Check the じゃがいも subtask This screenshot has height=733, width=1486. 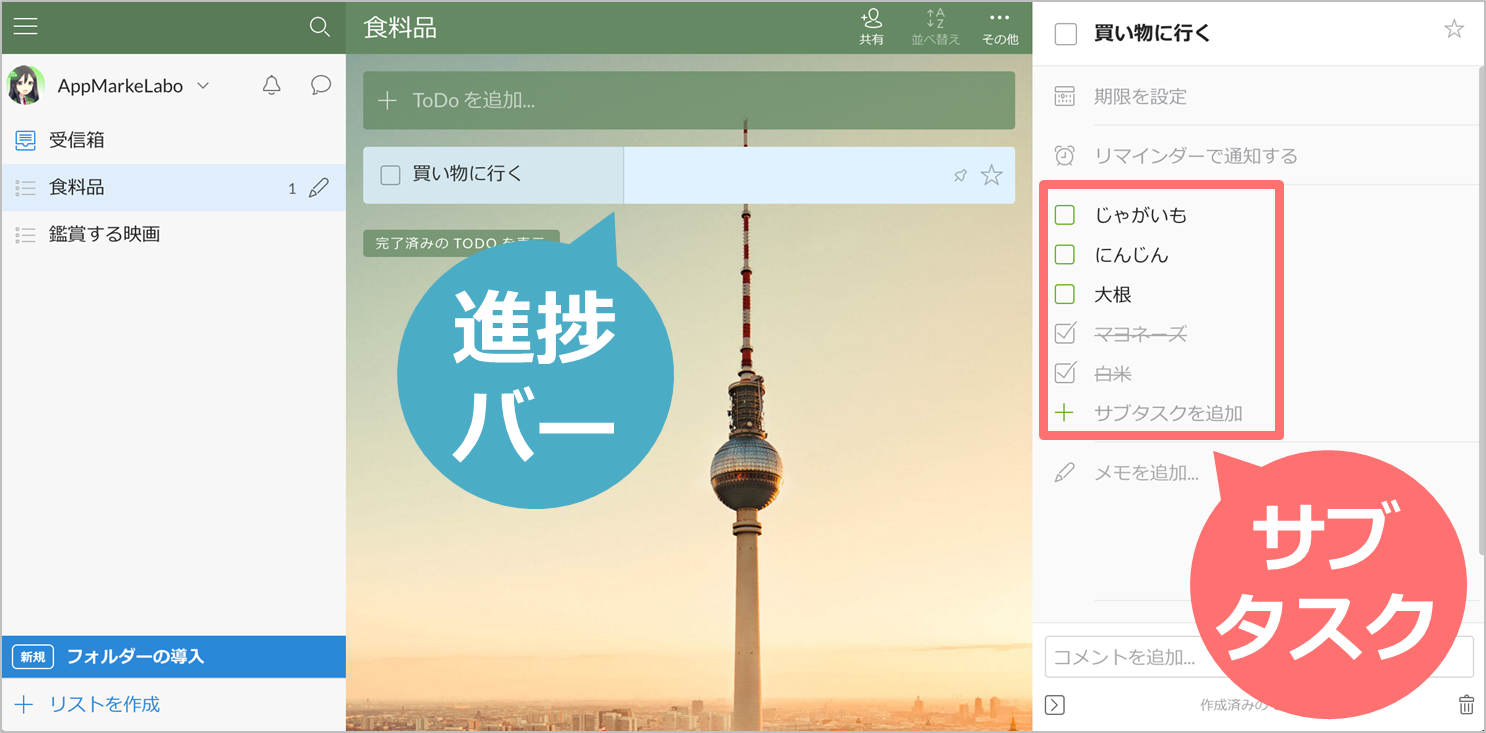click(1065, 215)
